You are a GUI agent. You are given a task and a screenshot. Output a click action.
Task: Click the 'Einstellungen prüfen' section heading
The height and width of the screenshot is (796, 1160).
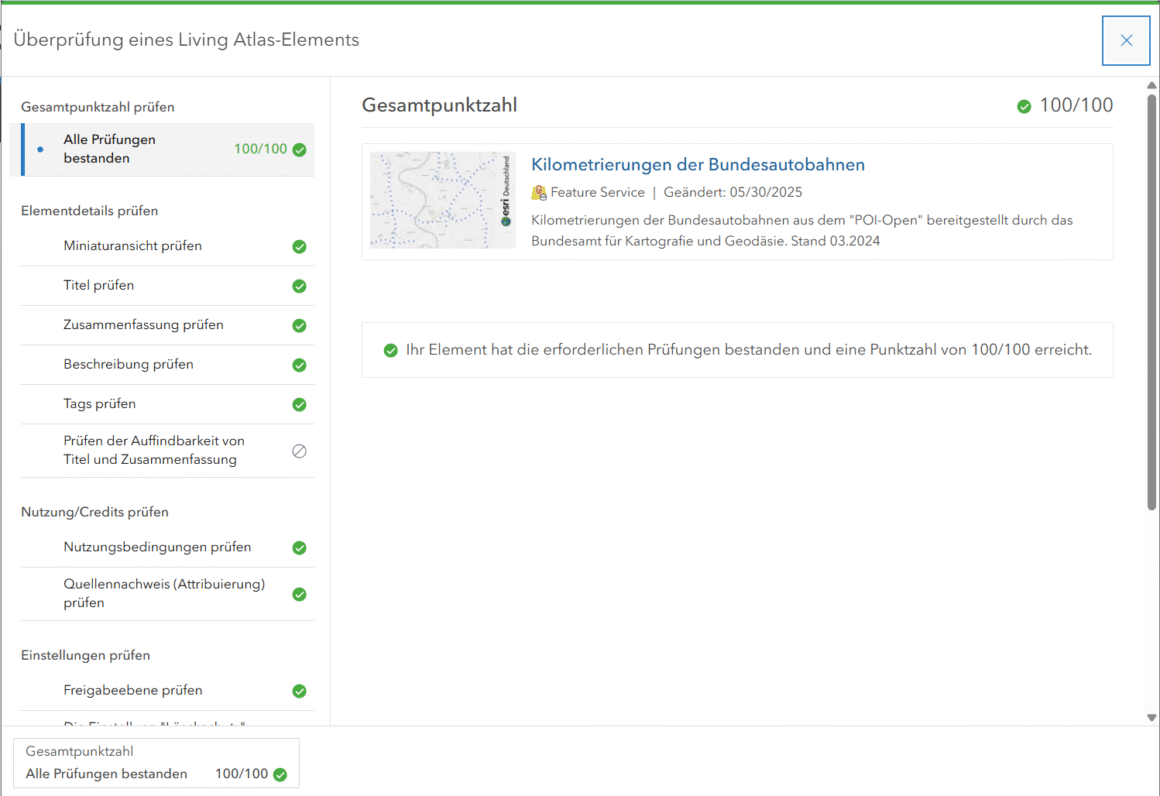point(85,655)
